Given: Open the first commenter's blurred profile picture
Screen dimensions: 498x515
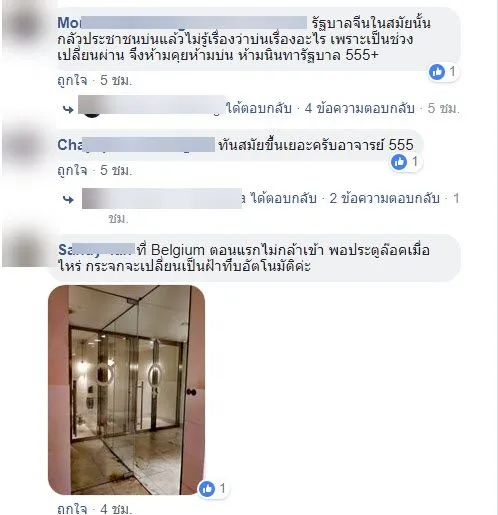Looking at the screenshot, I should click(x=26, y=27).
